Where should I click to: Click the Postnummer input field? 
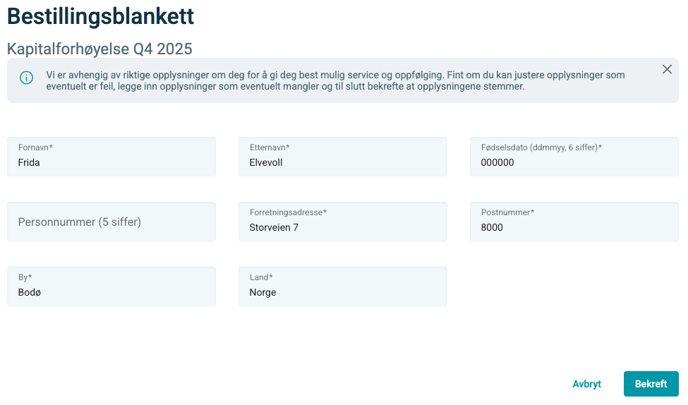573,222
